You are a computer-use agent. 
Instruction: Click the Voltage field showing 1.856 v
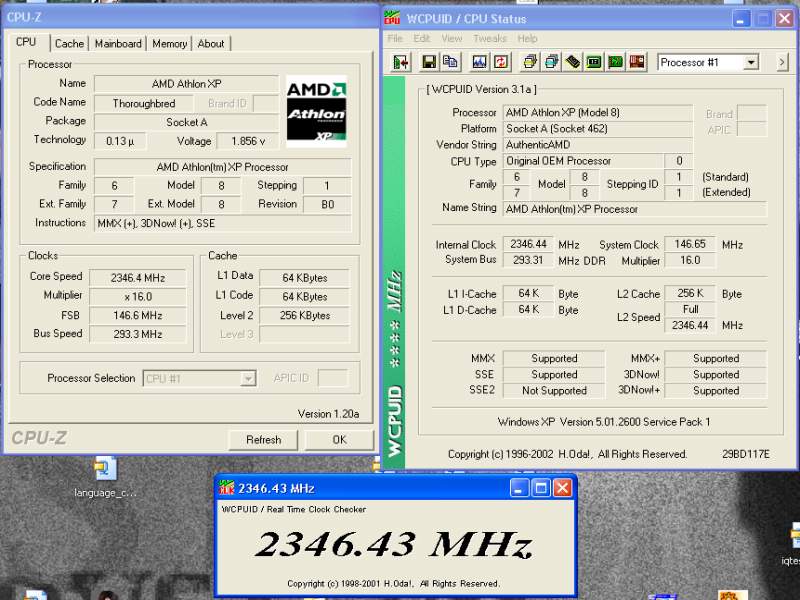click(248, 141)
